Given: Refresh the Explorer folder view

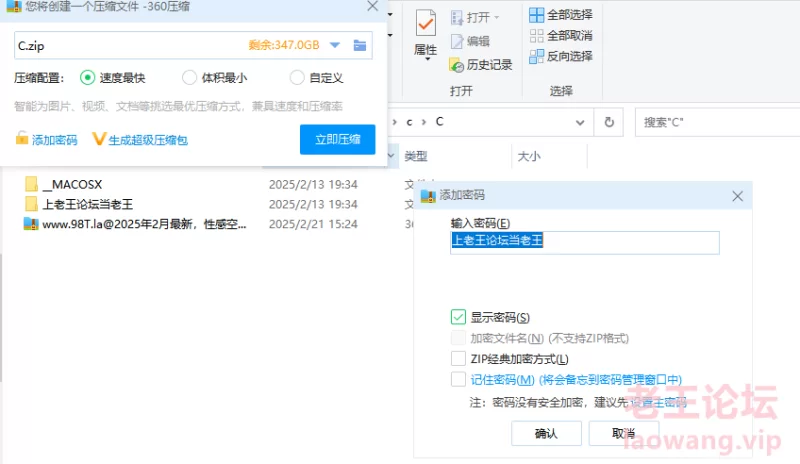Looking at the screenshot, I should pos(609,123).
